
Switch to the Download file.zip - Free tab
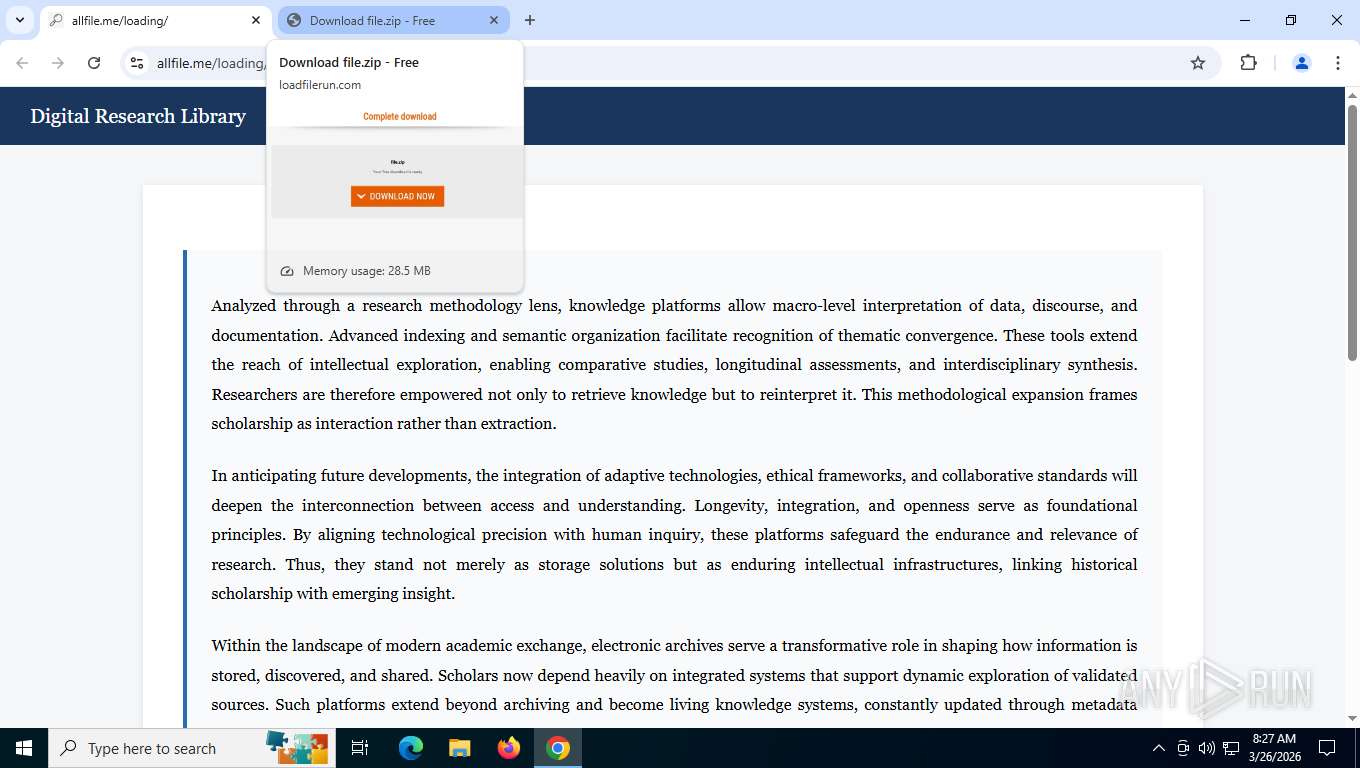(x=393, y=20)
